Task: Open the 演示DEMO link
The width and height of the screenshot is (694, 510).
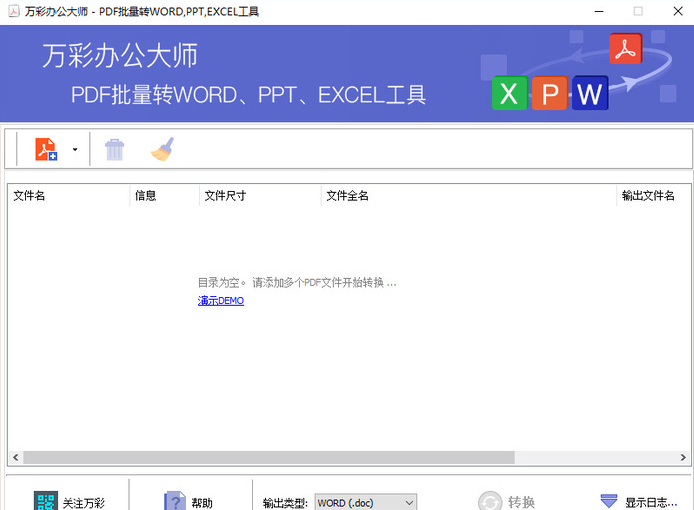Action: pyautogui.click(x=221, y=301)
